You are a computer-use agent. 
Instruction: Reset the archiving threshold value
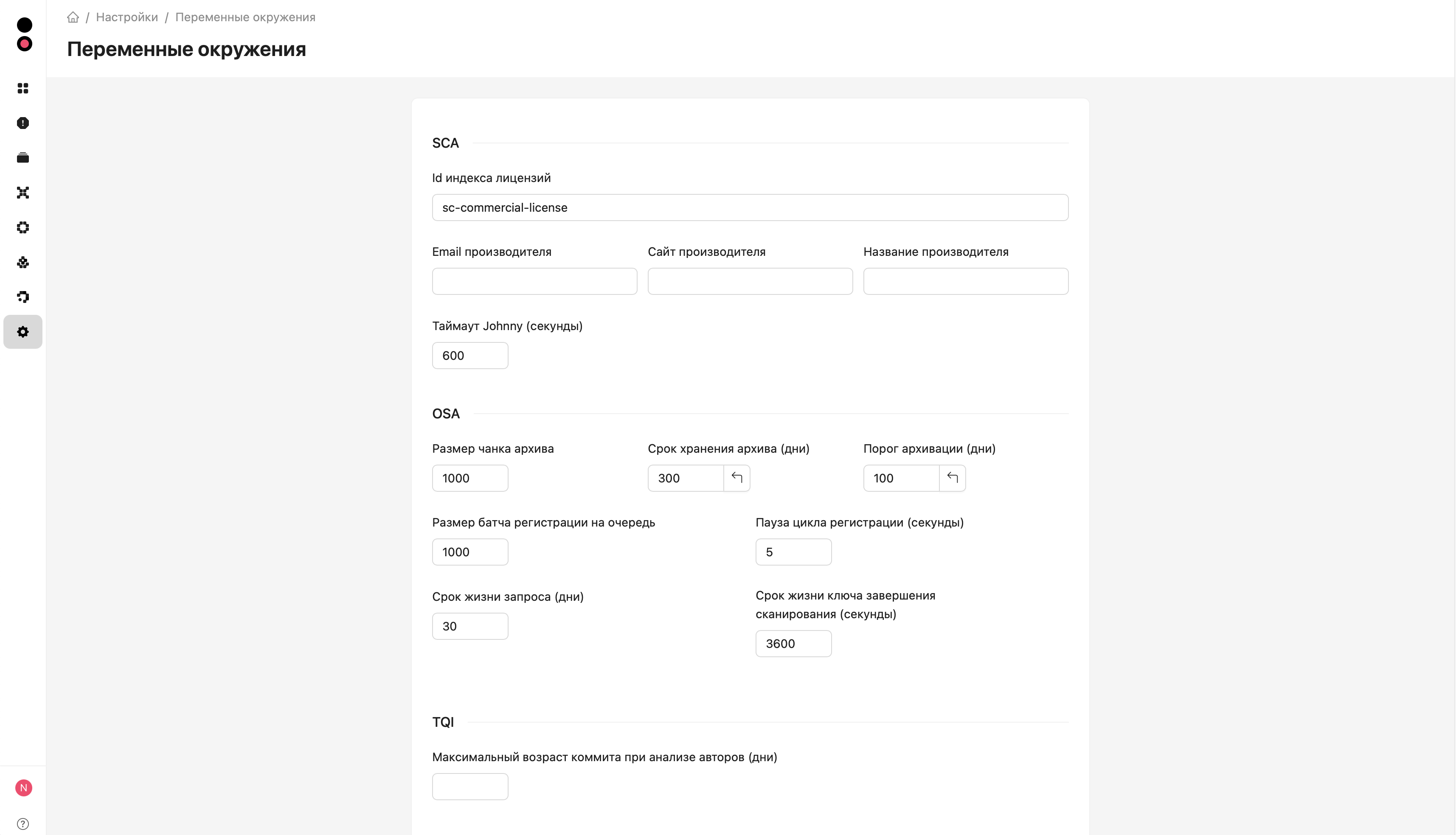point(952,478)
